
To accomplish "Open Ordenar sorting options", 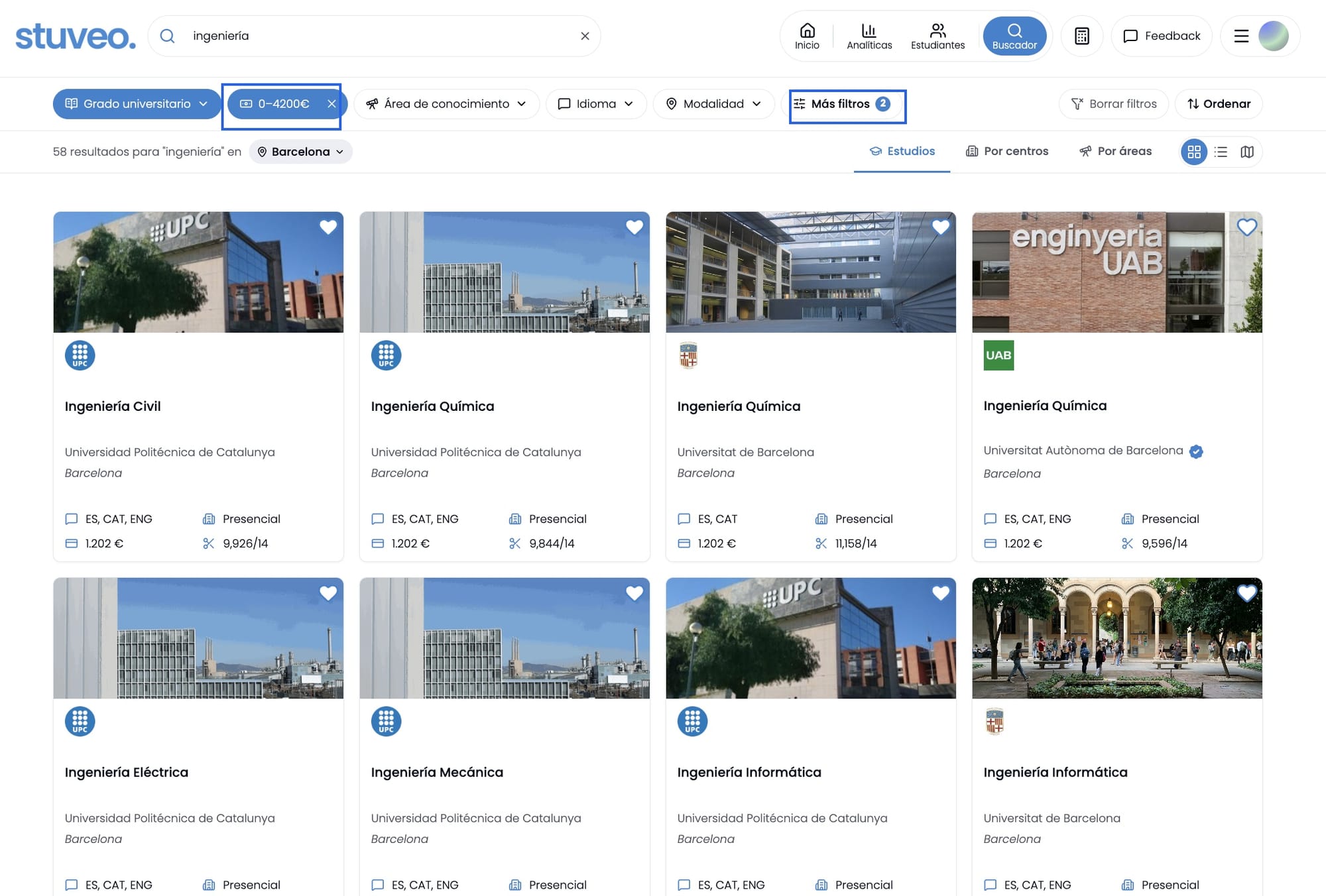I will pyautogui.click(x=1219, y=104).
